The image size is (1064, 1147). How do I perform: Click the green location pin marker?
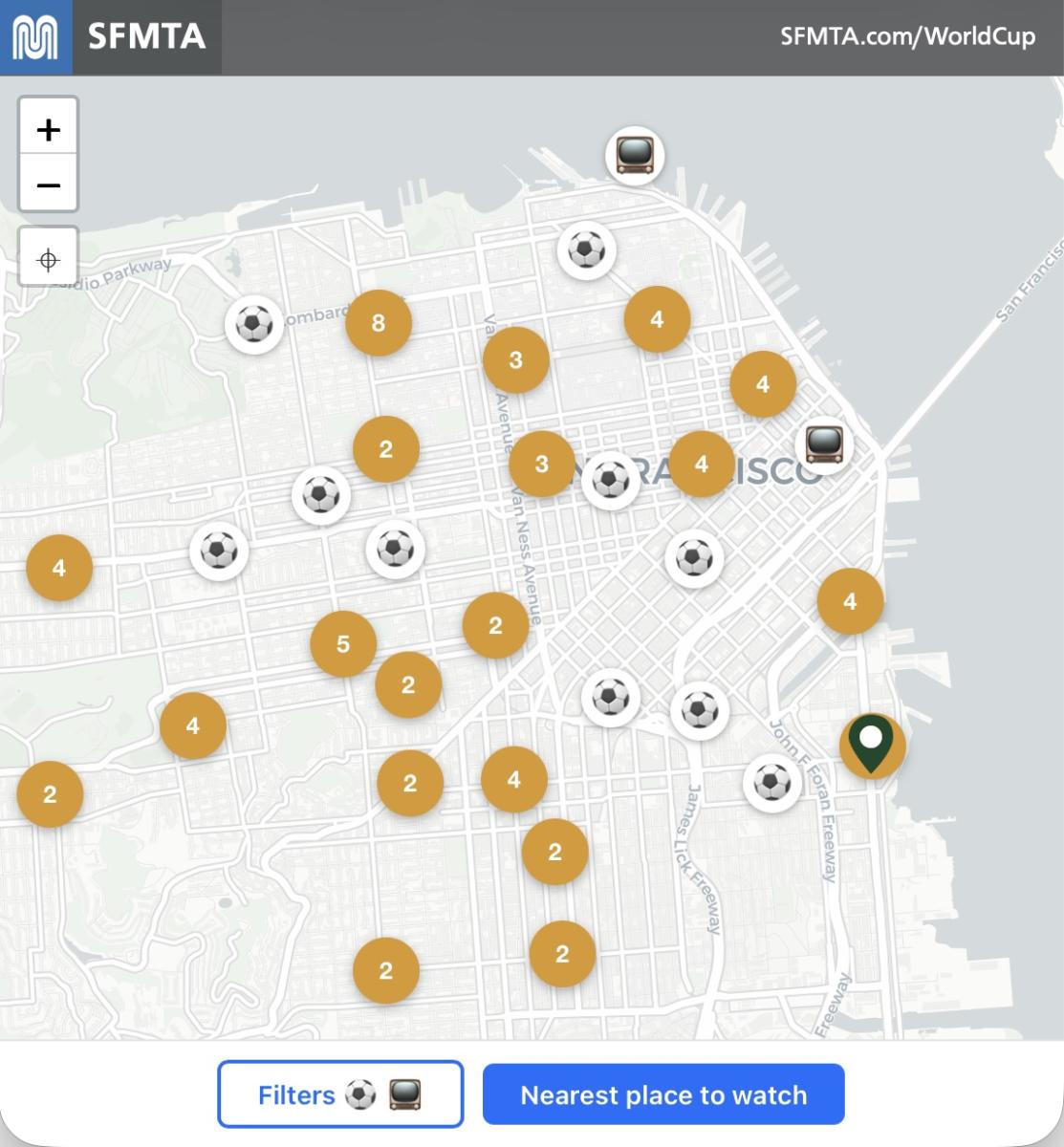click(872, 745)
